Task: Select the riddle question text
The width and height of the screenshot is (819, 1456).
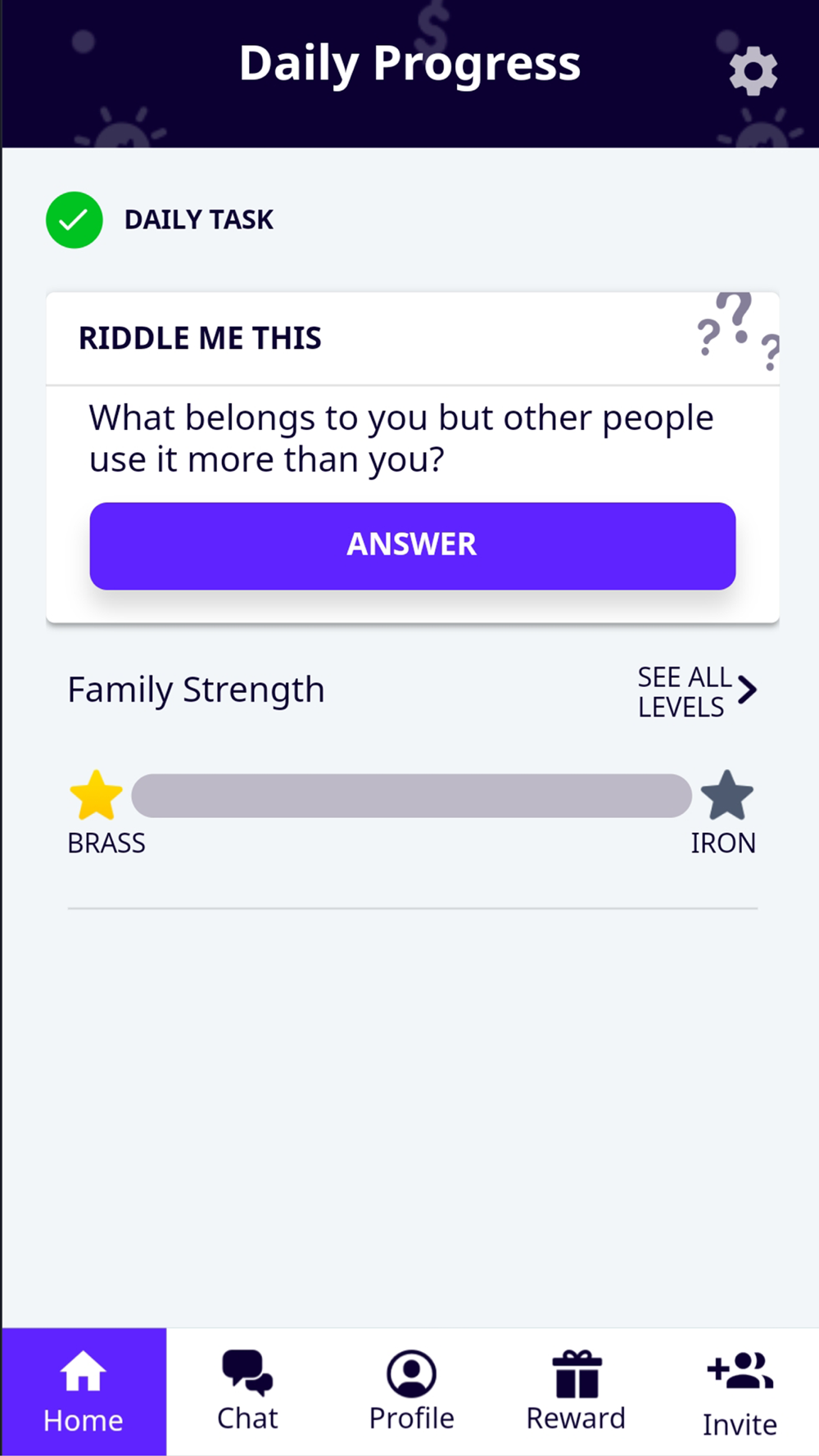Action: pyautogui.click(x=401, y=439)
